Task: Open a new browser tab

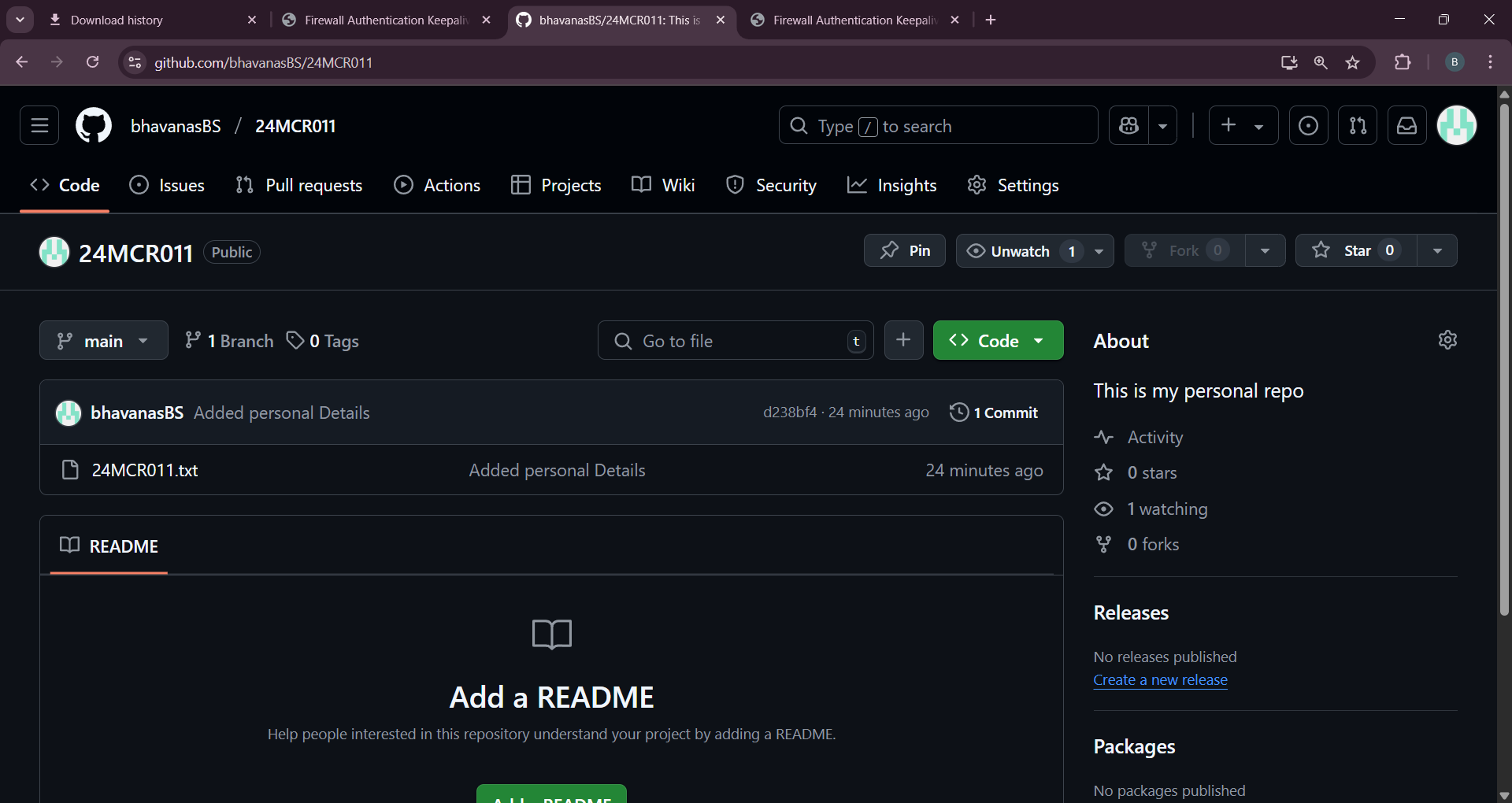Action: click(991, 20)
